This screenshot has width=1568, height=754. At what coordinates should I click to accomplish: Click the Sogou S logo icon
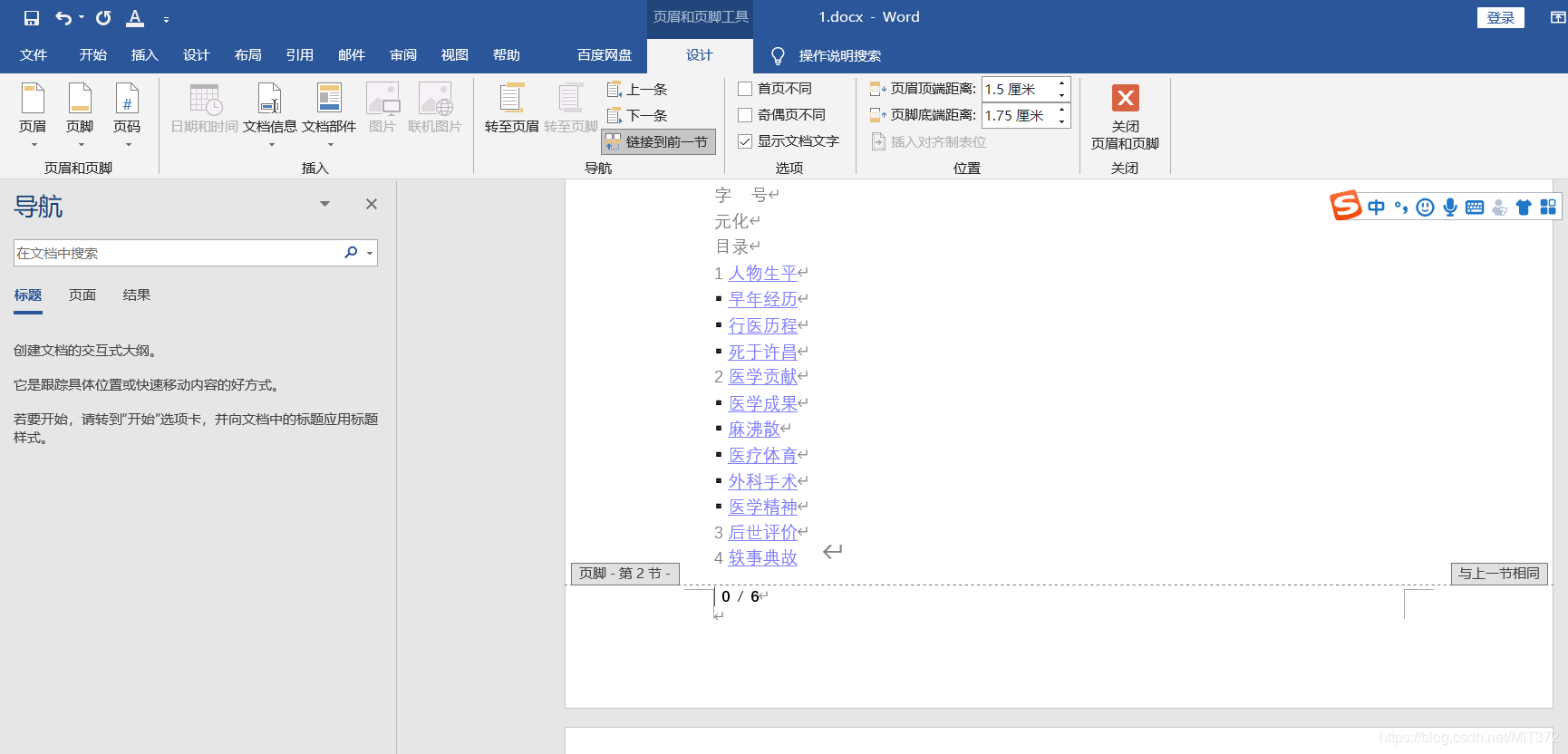[1346, 206]
